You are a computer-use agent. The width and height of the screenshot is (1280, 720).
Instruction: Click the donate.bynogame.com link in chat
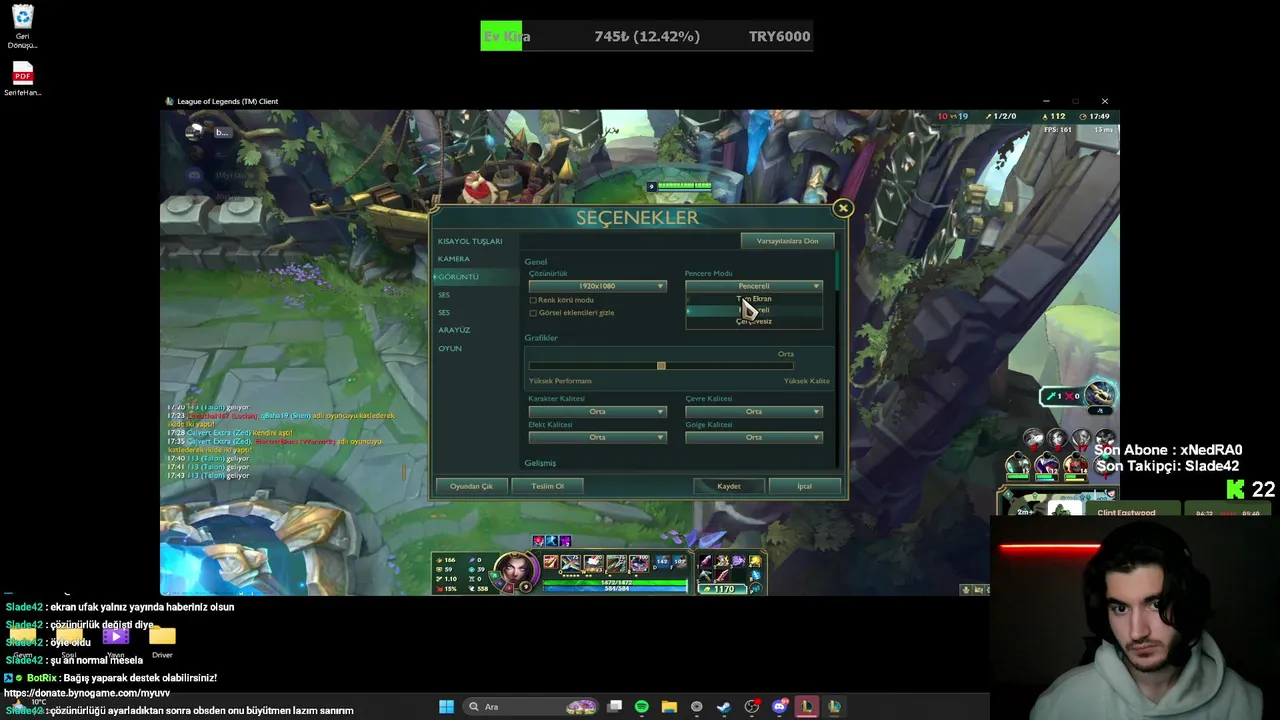(87, 693)
